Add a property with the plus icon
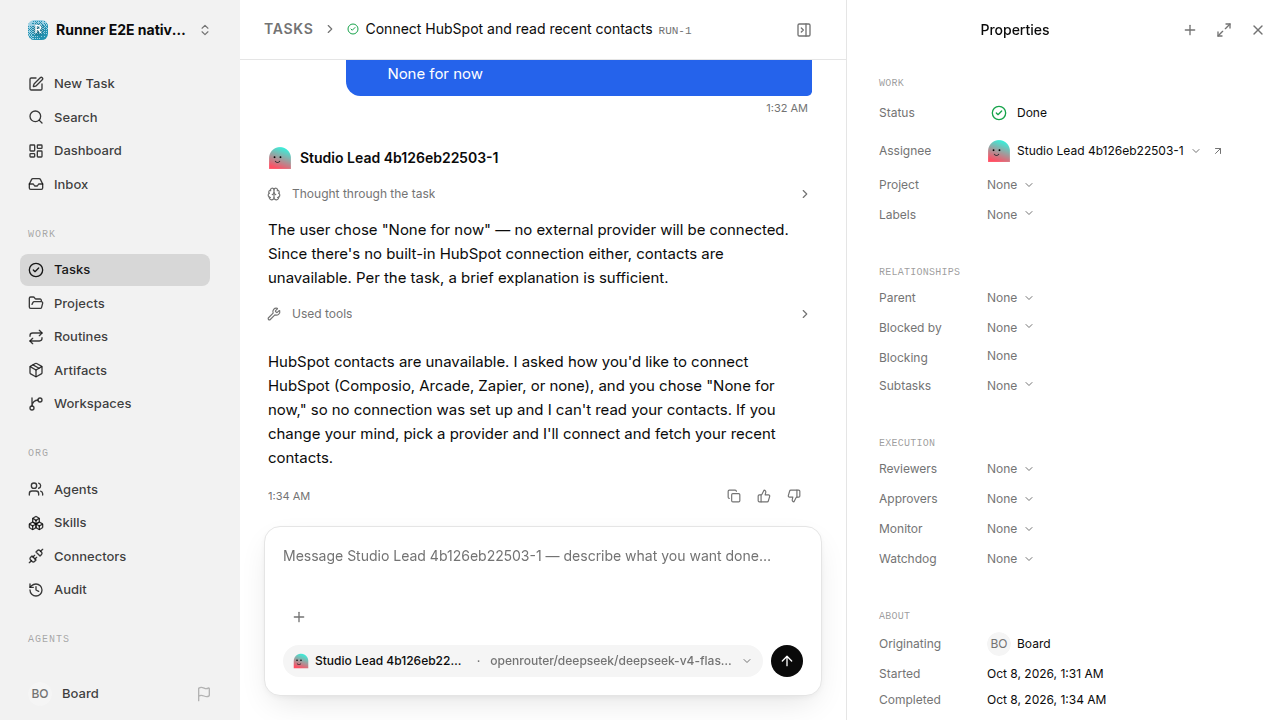Image resolution: width=1280 pixels, height=720 pixels. (x=1190, y=30)
